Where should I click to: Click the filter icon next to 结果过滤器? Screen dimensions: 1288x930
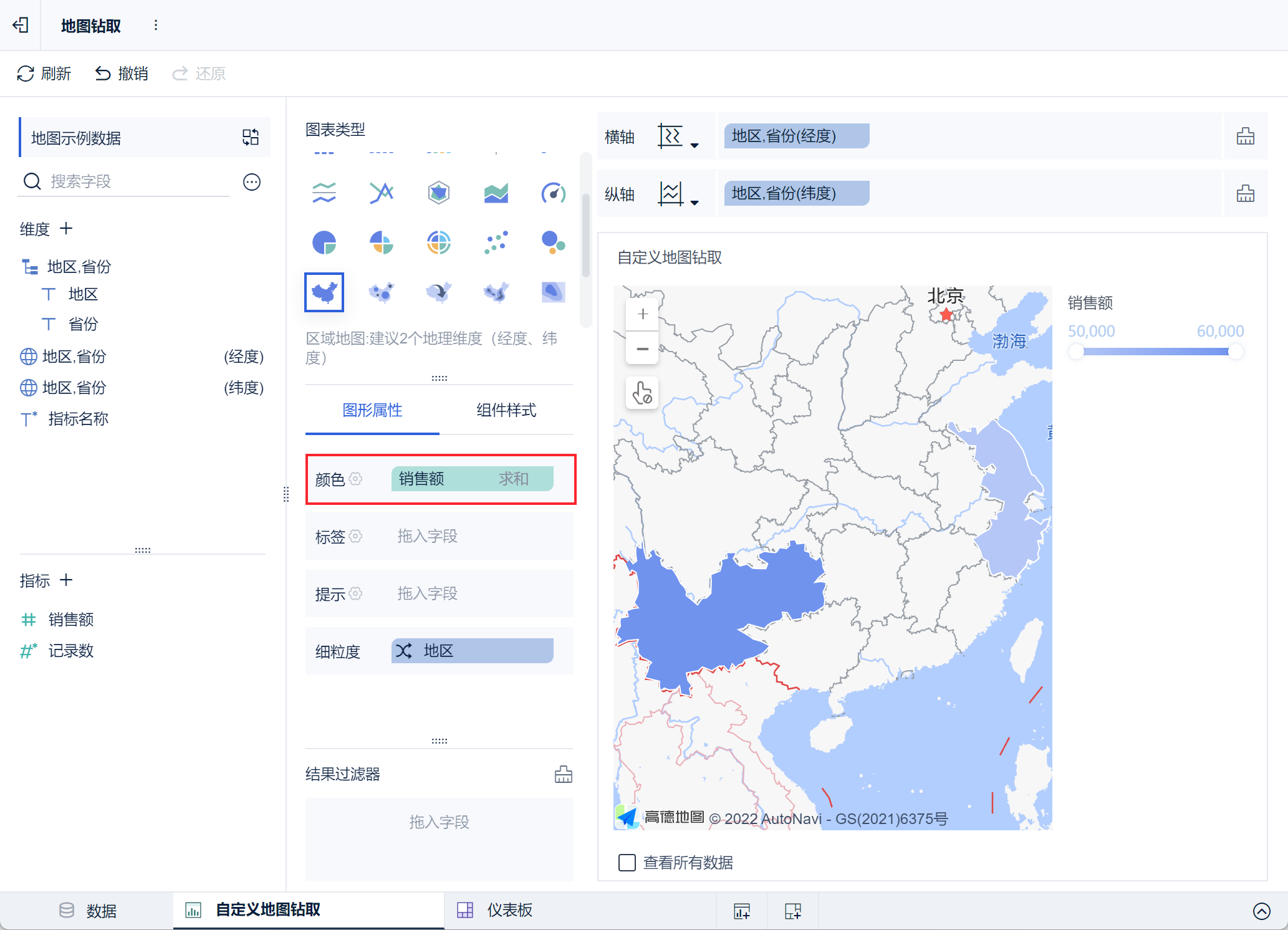point(563,774)
